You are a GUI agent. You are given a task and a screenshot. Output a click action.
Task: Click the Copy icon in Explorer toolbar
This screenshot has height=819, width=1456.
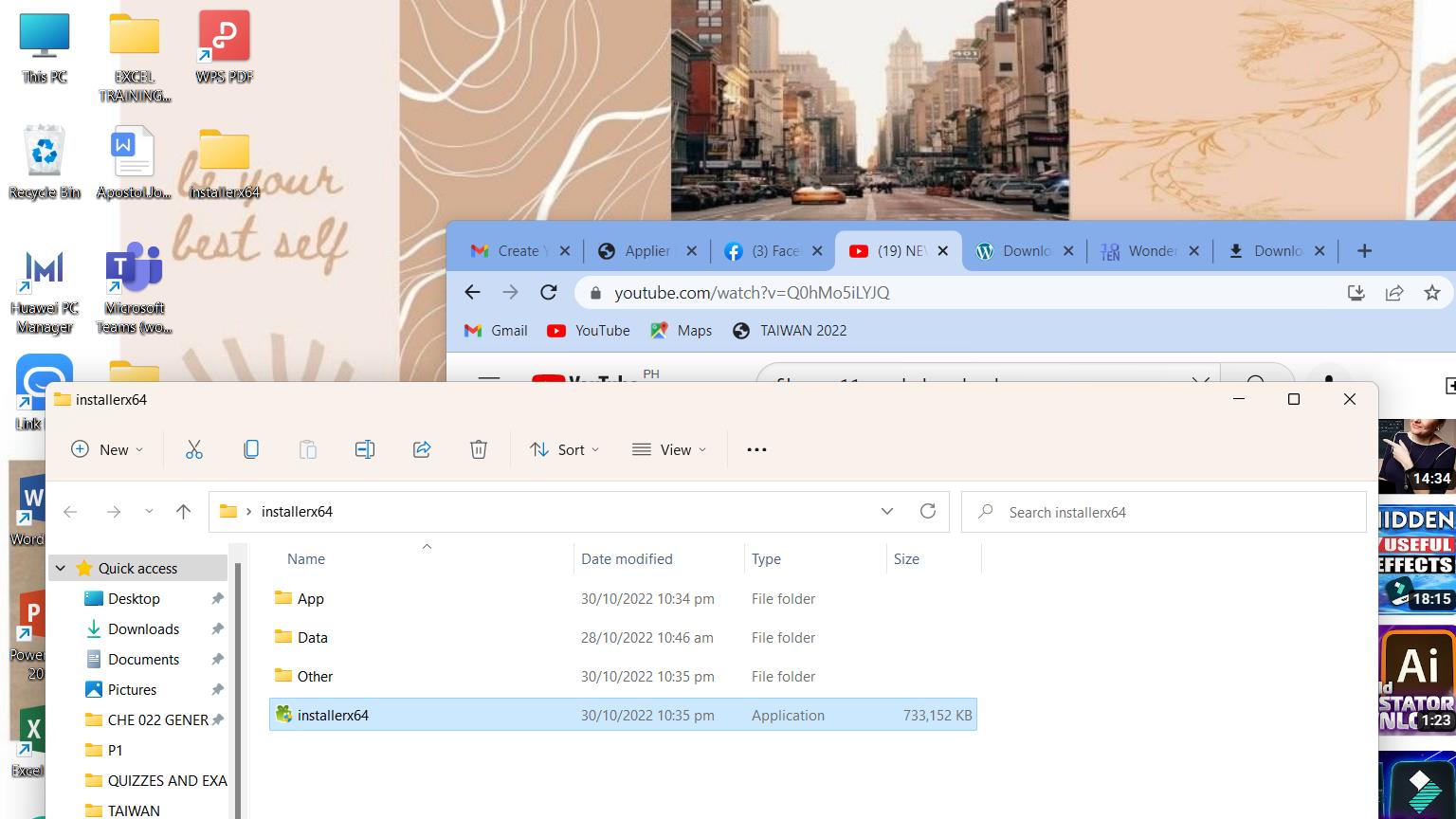point(251,449)
